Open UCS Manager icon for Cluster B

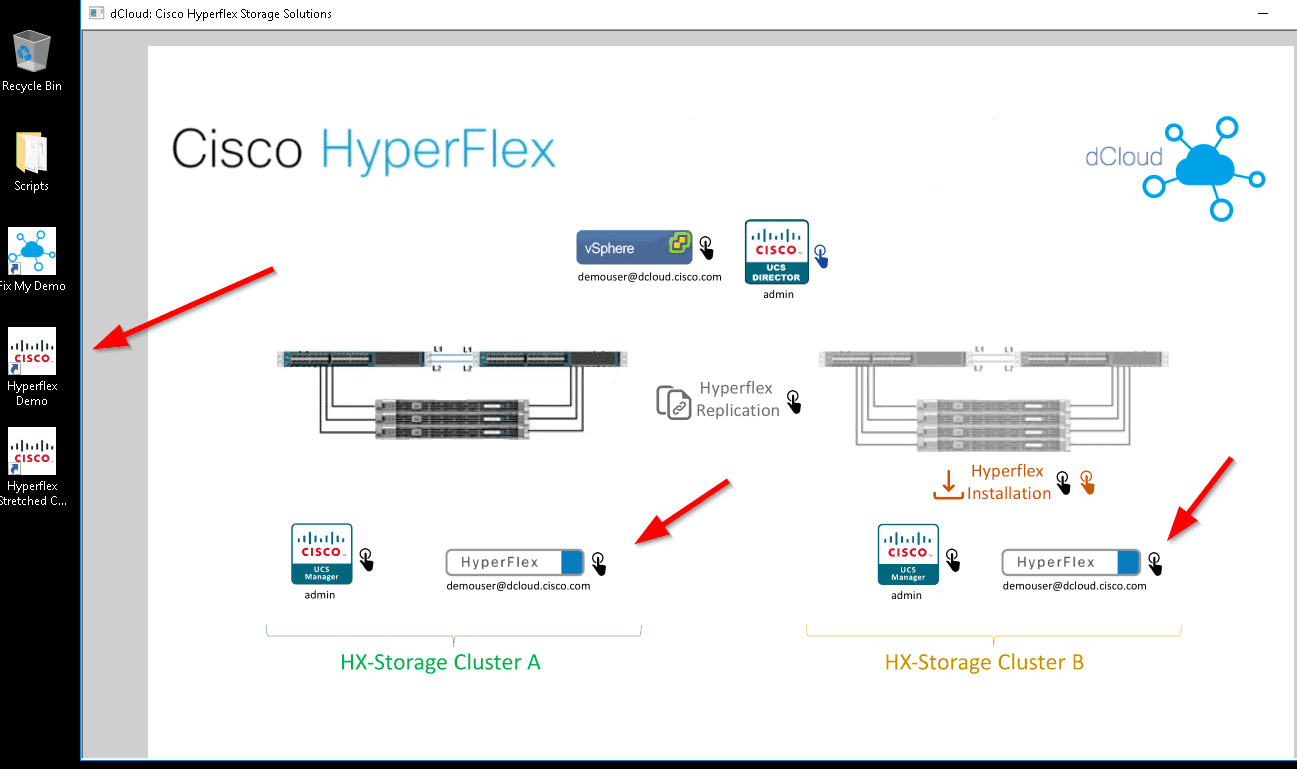coord(908,553)
